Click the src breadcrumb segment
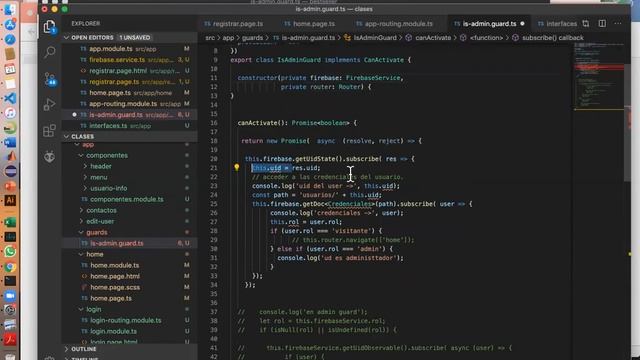This screenshot has width=640, height=360. (210, 38)
